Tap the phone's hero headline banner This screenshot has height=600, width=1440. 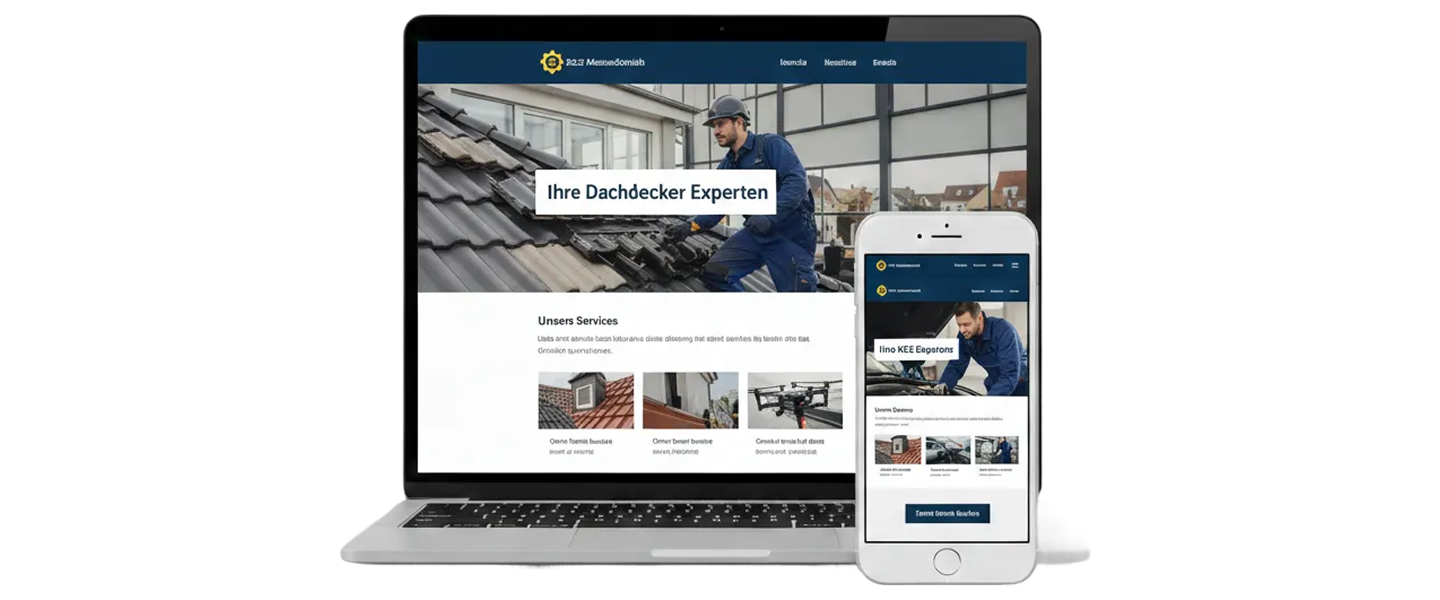(915, 350)
